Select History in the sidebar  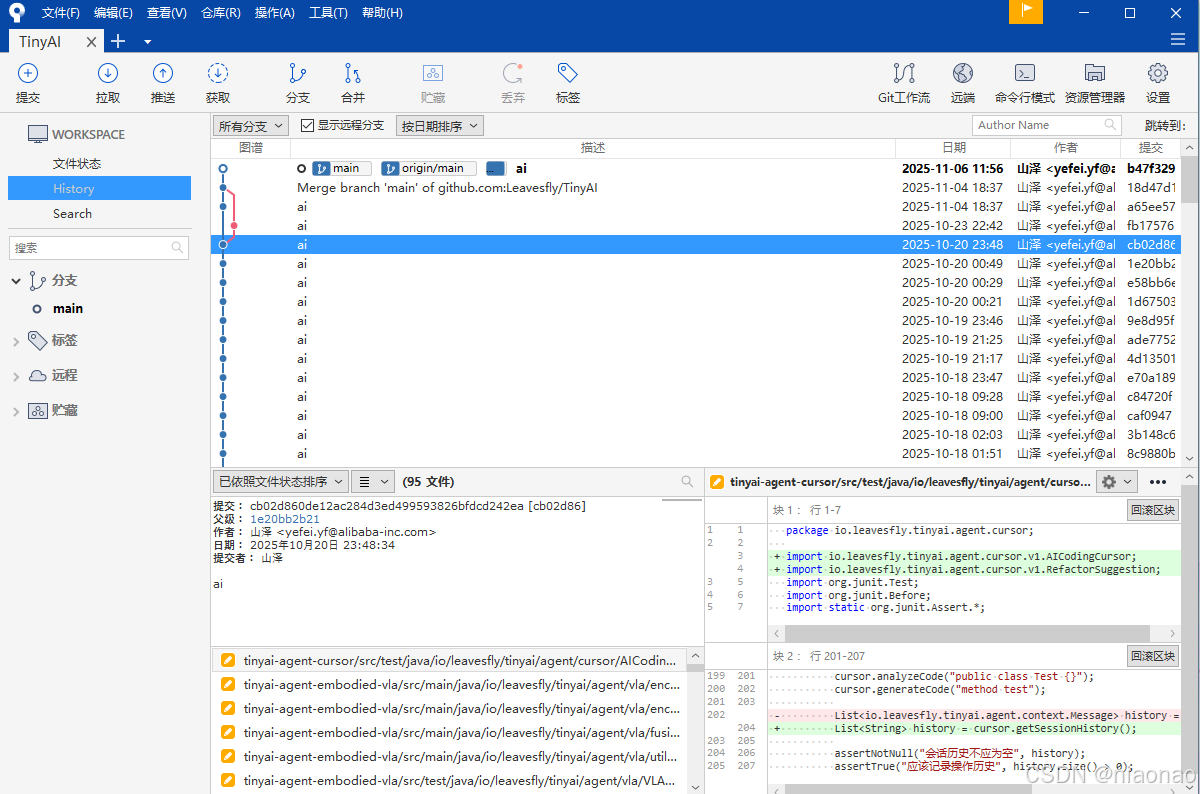pyautogui.click(x=99, y=188)
